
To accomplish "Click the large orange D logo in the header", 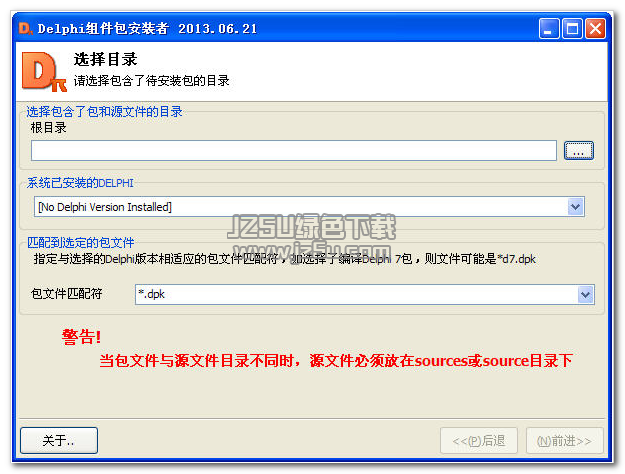I will click(x=43, y=71).
